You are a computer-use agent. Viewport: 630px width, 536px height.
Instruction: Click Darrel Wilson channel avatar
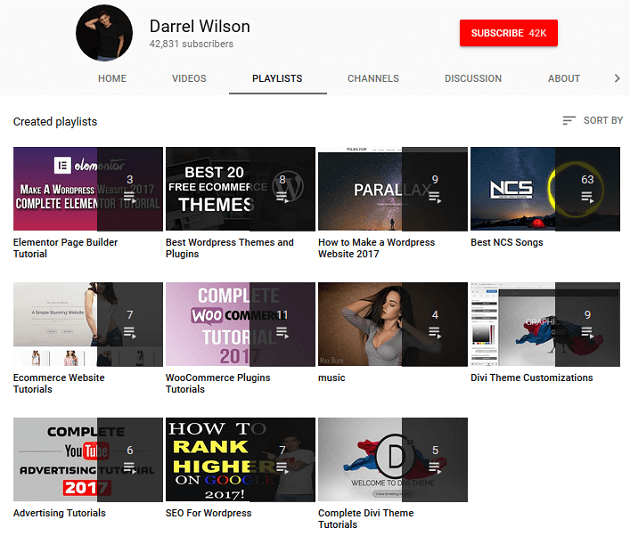[104, 33]
